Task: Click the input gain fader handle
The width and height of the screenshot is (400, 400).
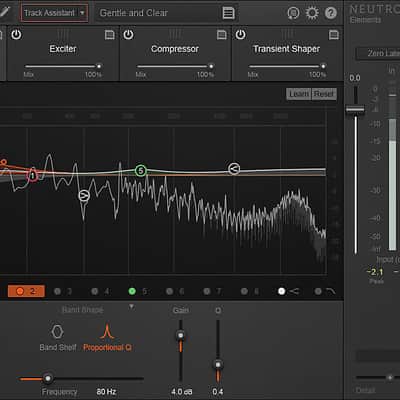Action: (355, 109)
